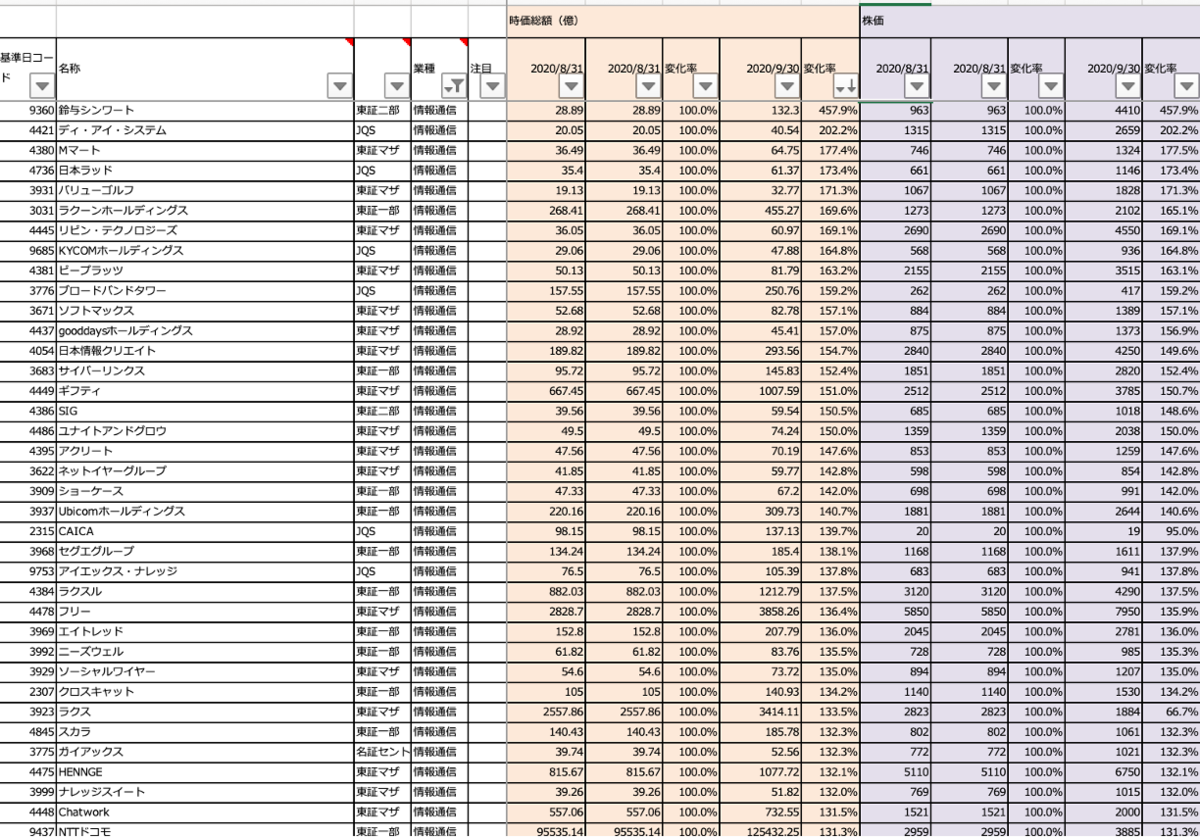Select the アイエックス・ナレッジ name cell
Viewport: 1200px width, 837px height.
[205, 571]
